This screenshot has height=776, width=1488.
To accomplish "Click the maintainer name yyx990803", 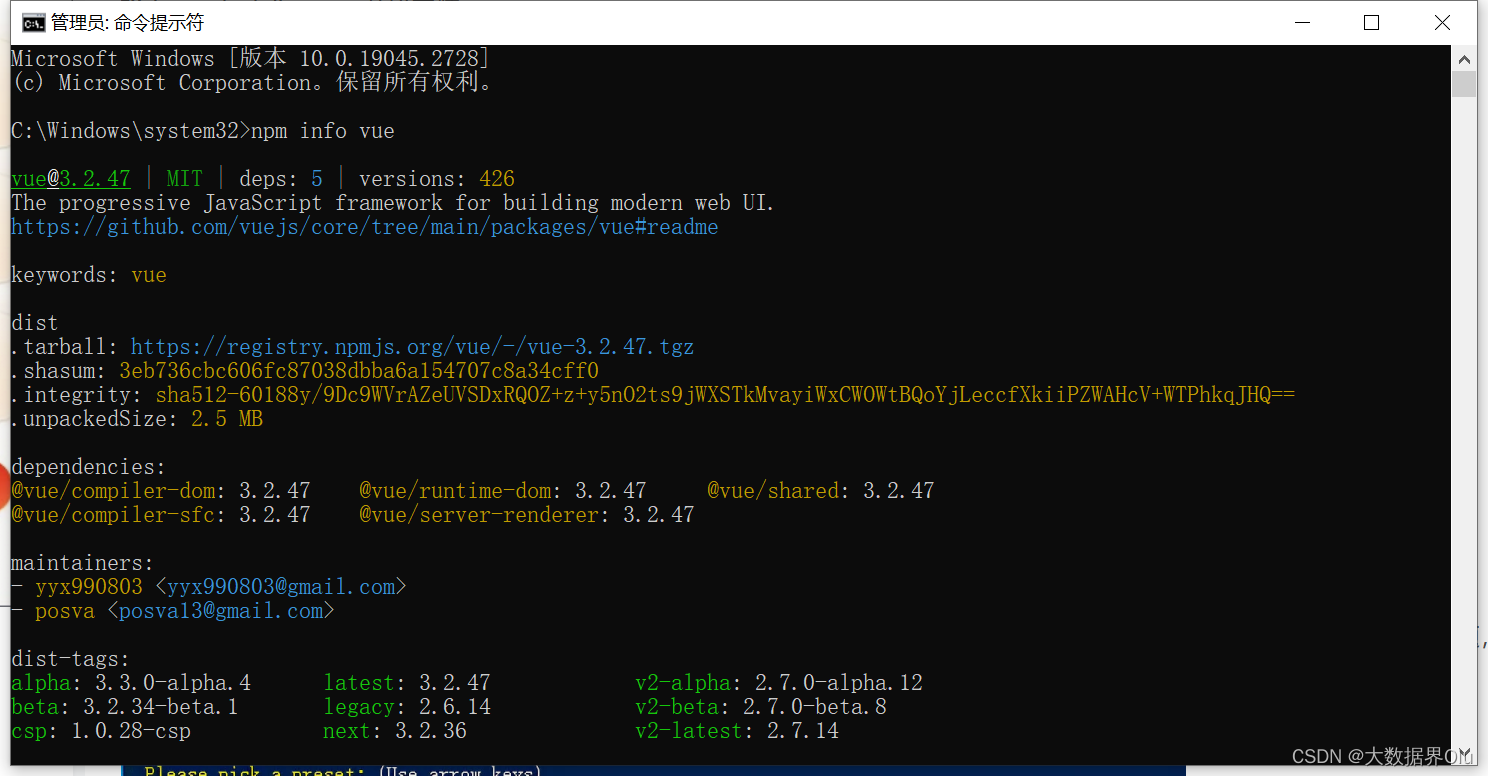I will tap(89, 587).
